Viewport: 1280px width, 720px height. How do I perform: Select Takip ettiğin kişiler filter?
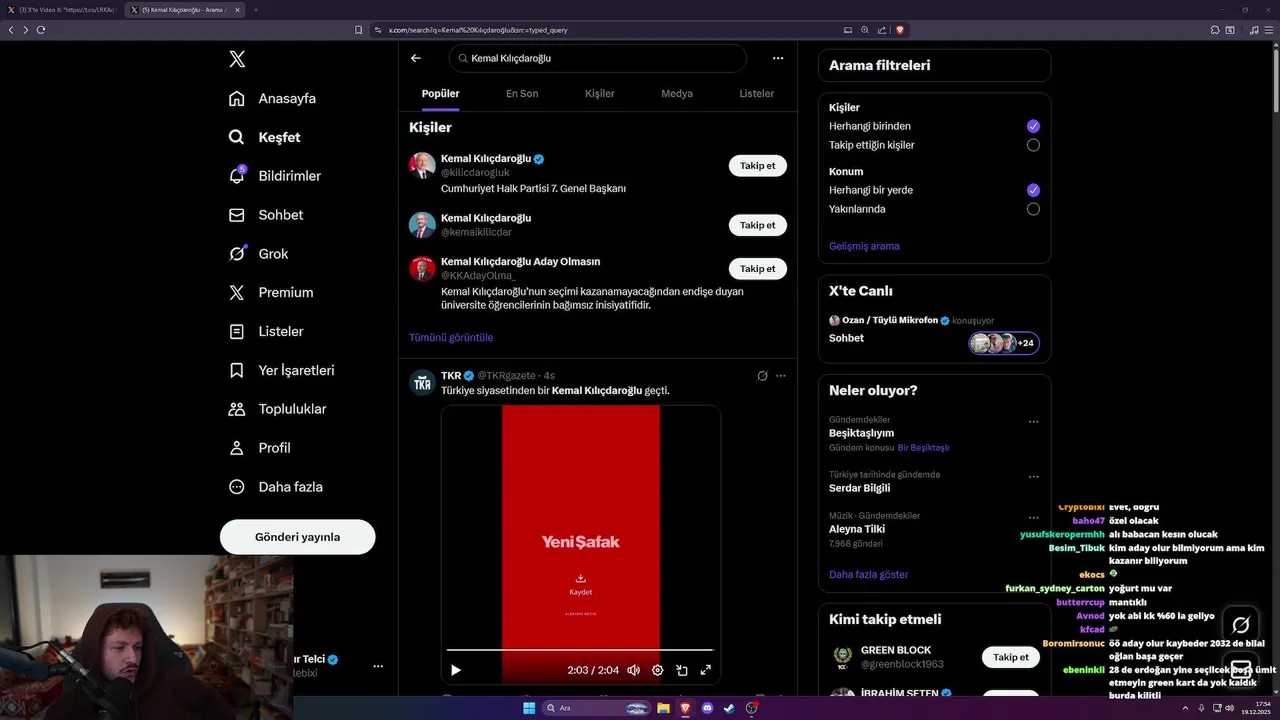pos(1033,145)
